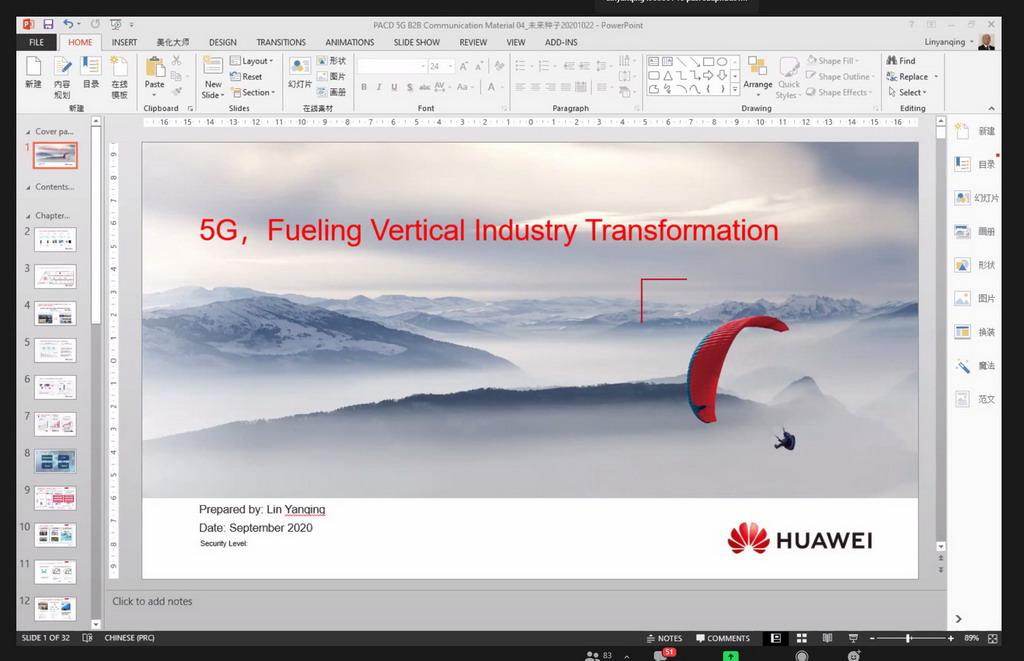Click the Find binoculars icon
Viewport: 1024px width, 661px height.
891,61
